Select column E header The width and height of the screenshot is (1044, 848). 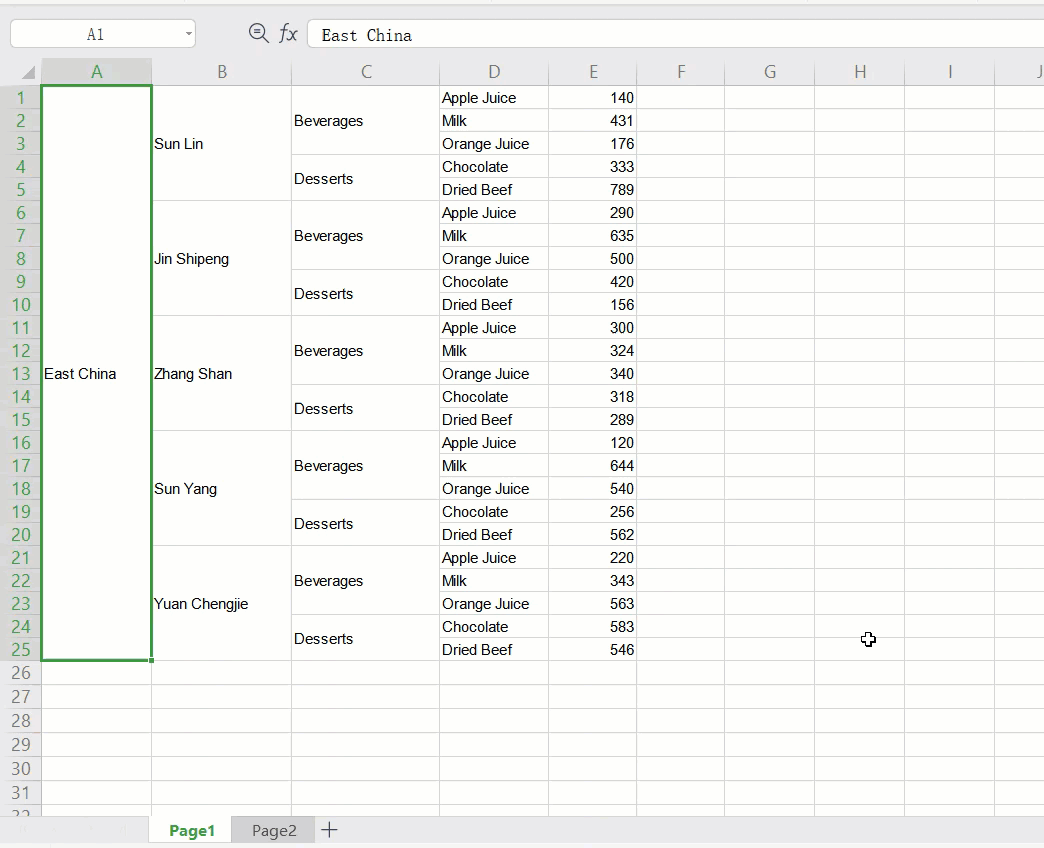[593, 72]
